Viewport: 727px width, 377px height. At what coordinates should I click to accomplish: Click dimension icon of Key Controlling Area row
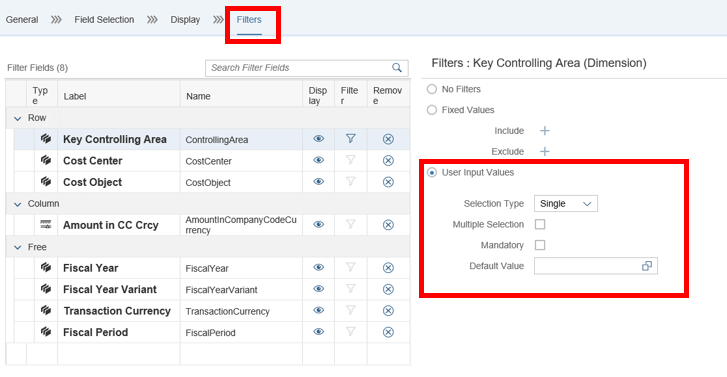(45, 138)
